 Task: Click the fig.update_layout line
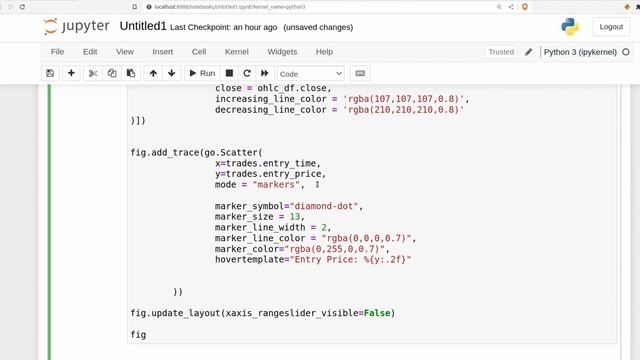click(x=262, y=313)
